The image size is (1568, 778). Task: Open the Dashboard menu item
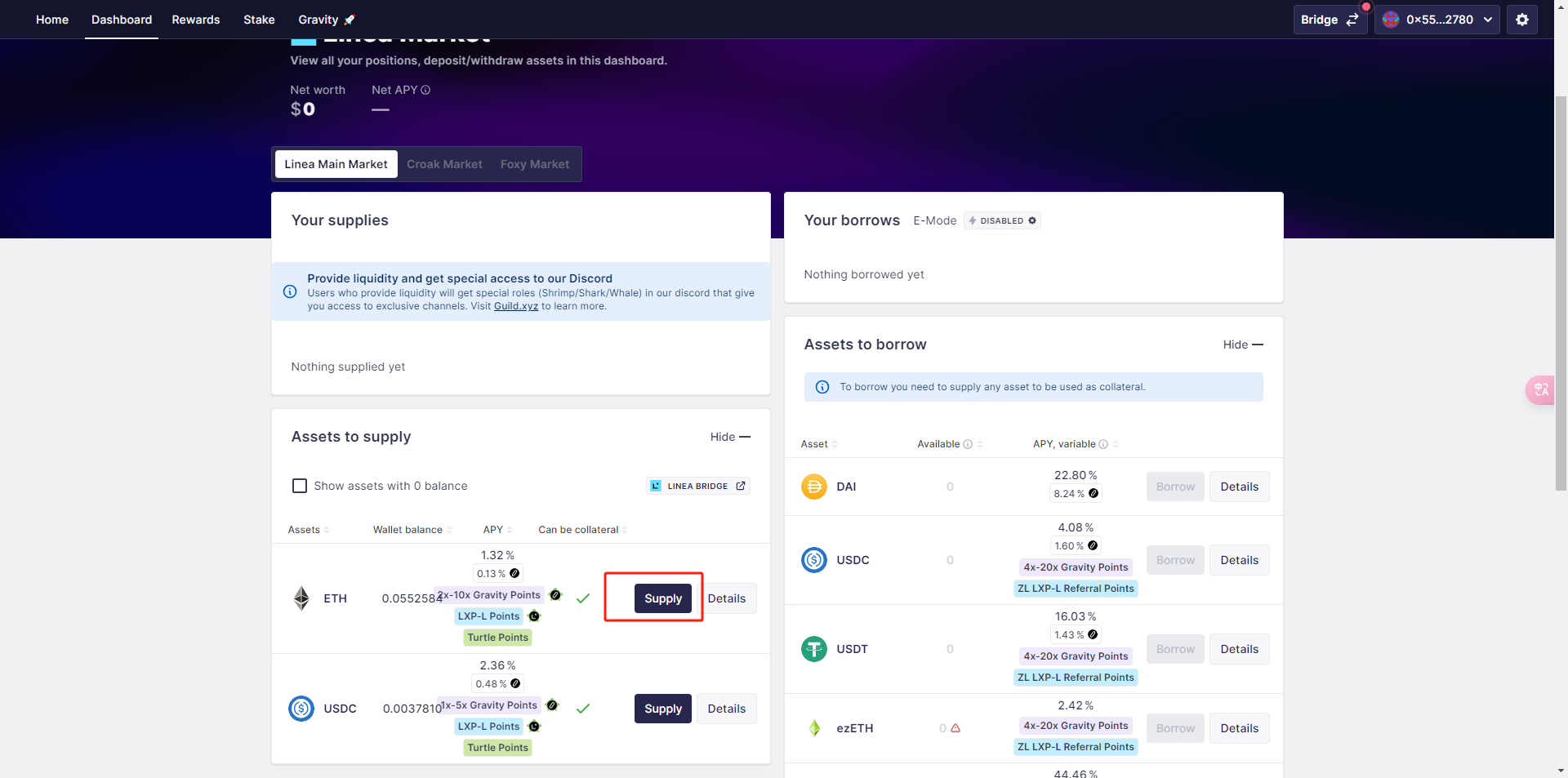122,20
